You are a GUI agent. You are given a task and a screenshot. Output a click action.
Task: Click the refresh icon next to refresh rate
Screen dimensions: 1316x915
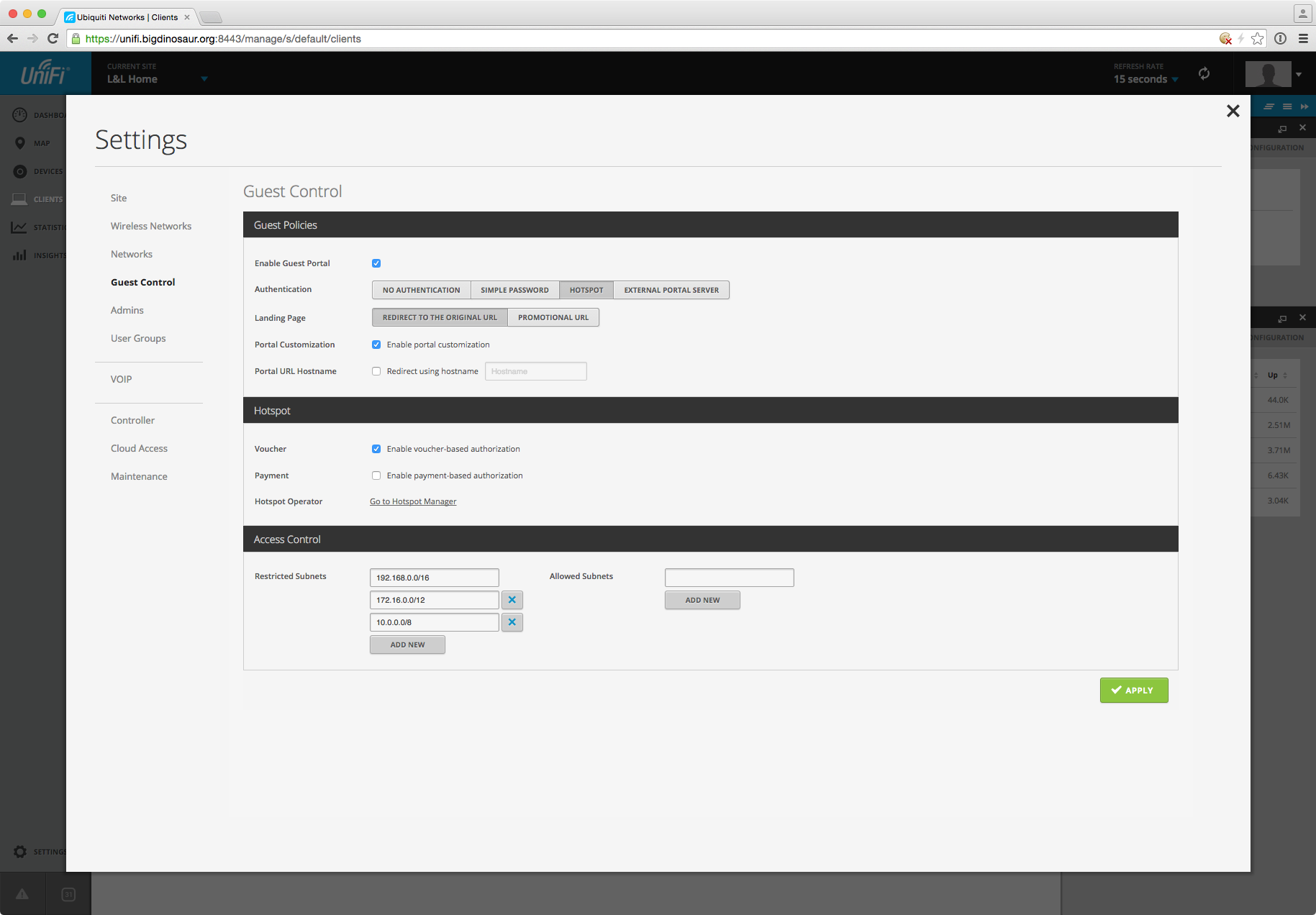[1204, 73]
